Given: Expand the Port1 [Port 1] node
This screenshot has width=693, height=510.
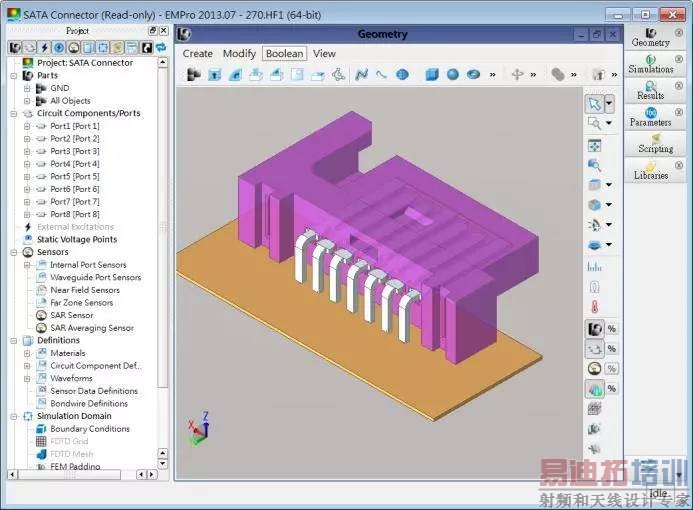Looking at the screenshot, I should point(27,126).
